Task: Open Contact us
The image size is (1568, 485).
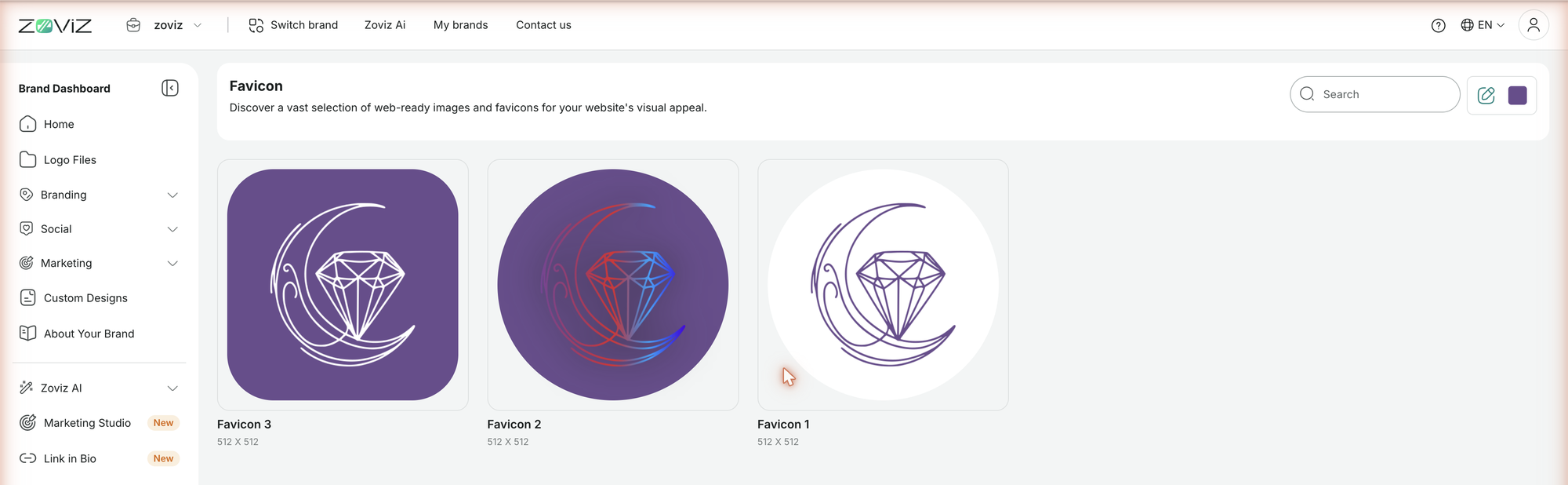Action: click(543, 25)
